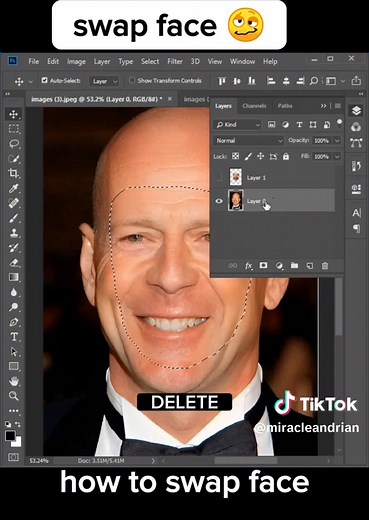Select the Gradient tool

(x=14, y=277)
